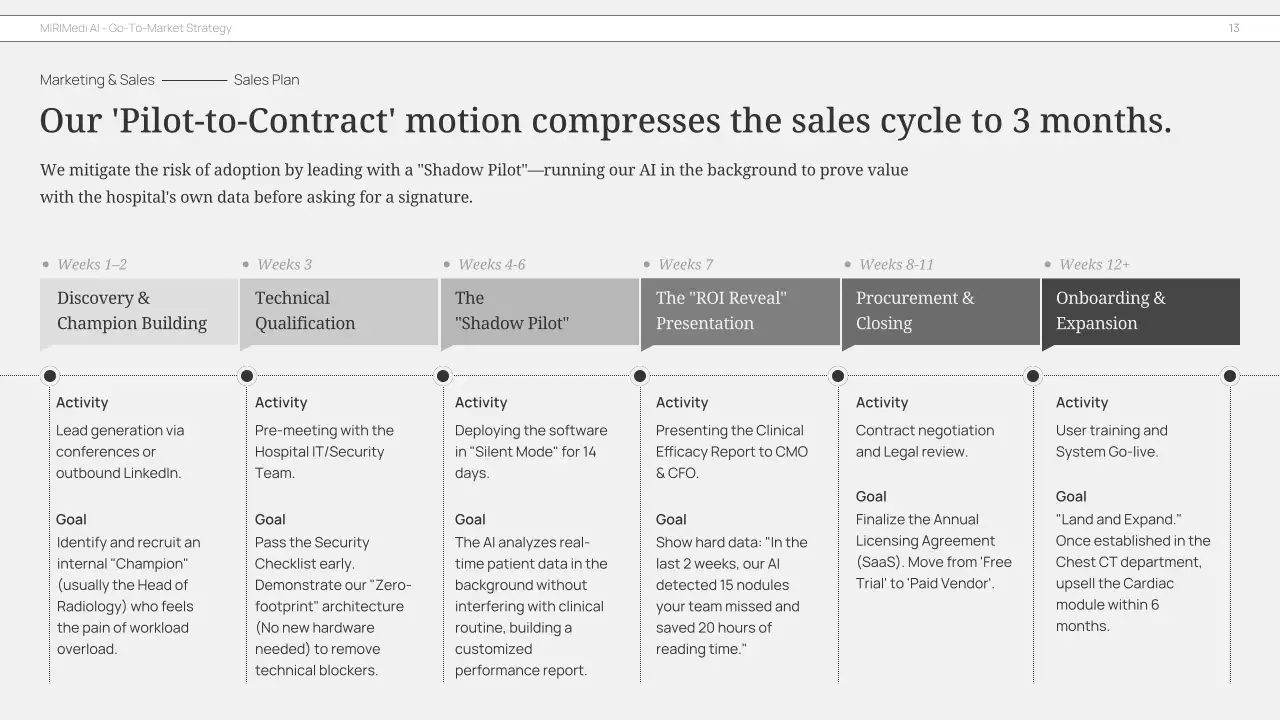Select the "Weeks 12+" label
1280x720 pixels.
point(1094,264)
